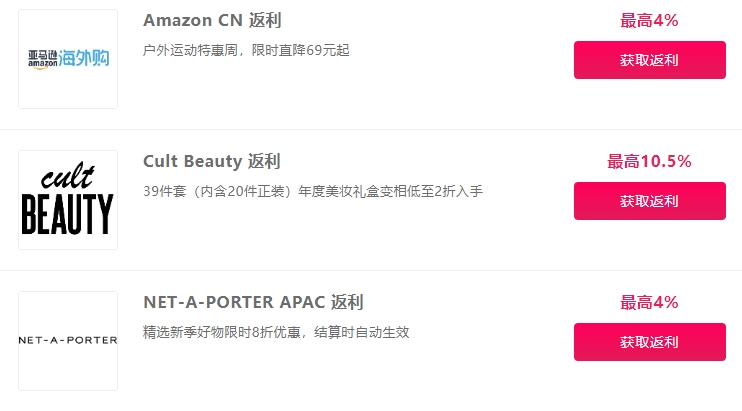Click the 最高4% rate above Amazon button
Image resolution: width=742 pixels, height=411 pixels.
(649, 20)
